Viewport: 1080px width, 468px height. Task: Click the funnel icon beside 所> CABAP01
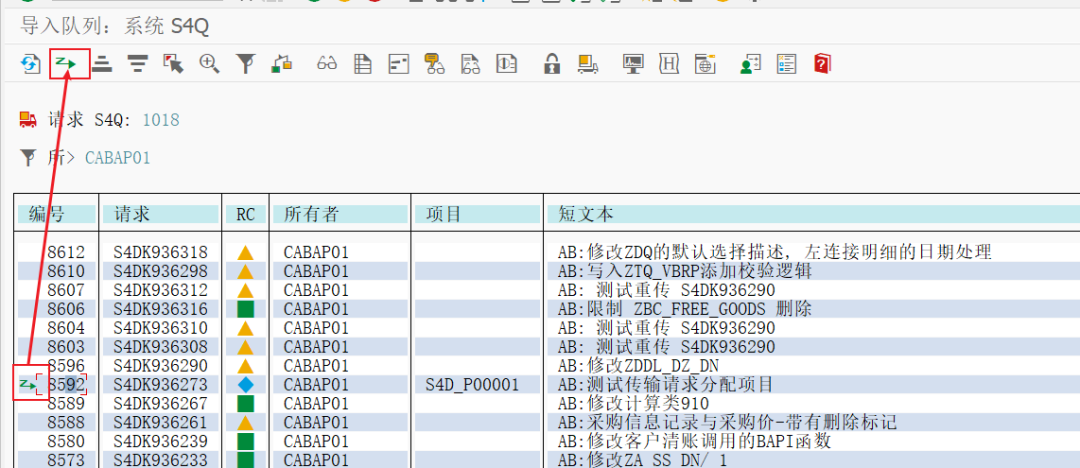click(x=28, y=159)
